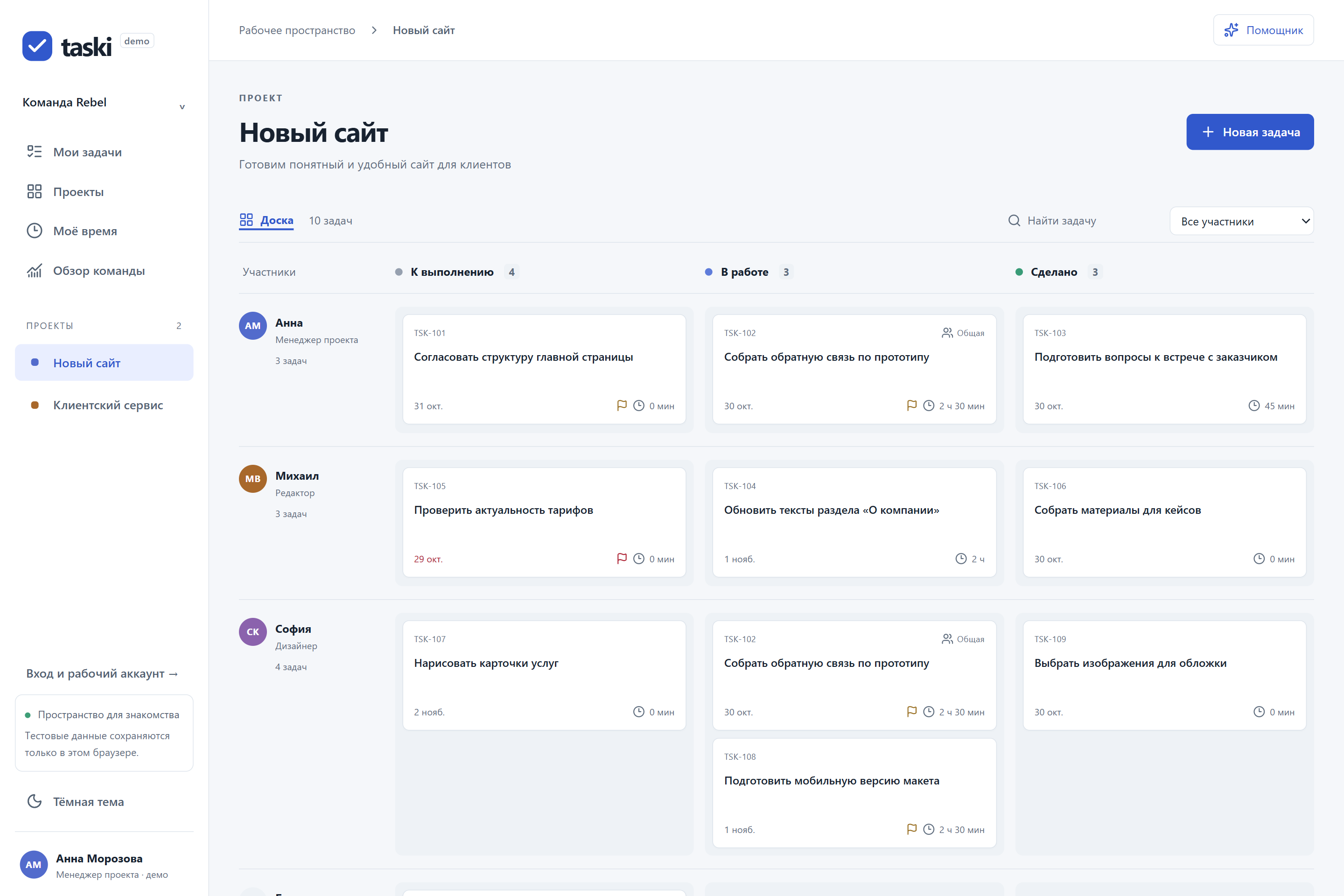Image resolution: width=1344 pixels, height=896 pixels.
Task: Click the moon icon for dark theme
Action: (35, 801)
